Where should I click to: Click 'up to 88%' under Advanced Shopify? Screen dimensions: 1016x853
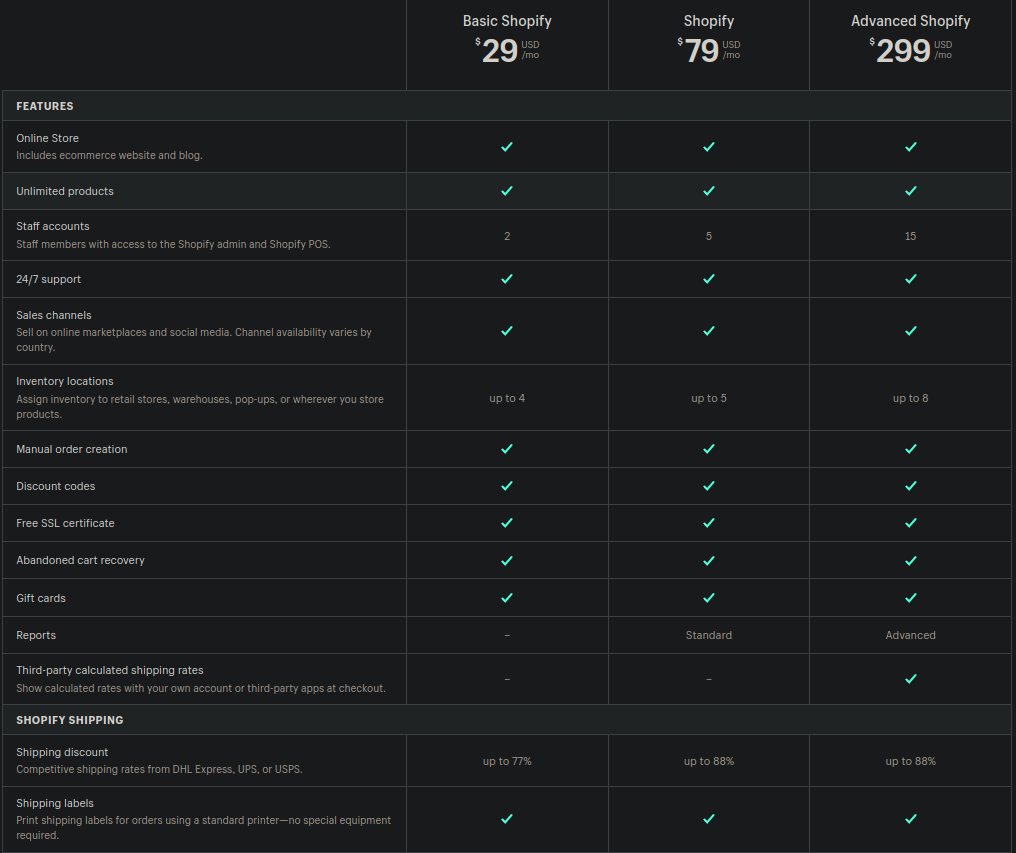click(x=910, y=762)
